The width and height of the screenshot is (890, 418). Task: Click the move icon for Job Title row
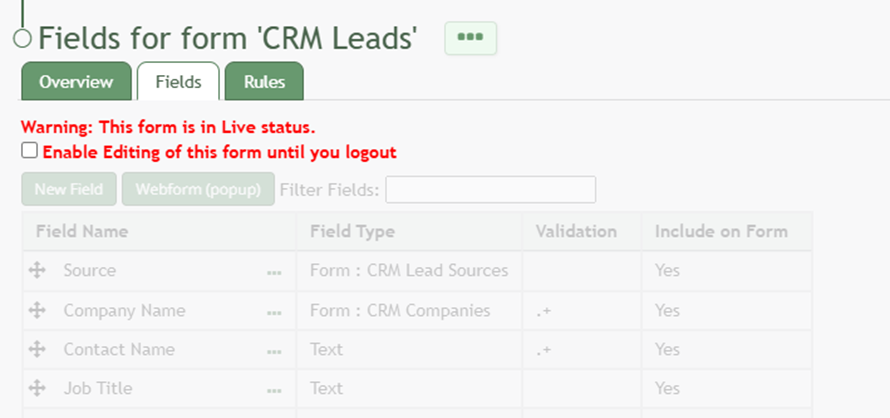point(38,389)
